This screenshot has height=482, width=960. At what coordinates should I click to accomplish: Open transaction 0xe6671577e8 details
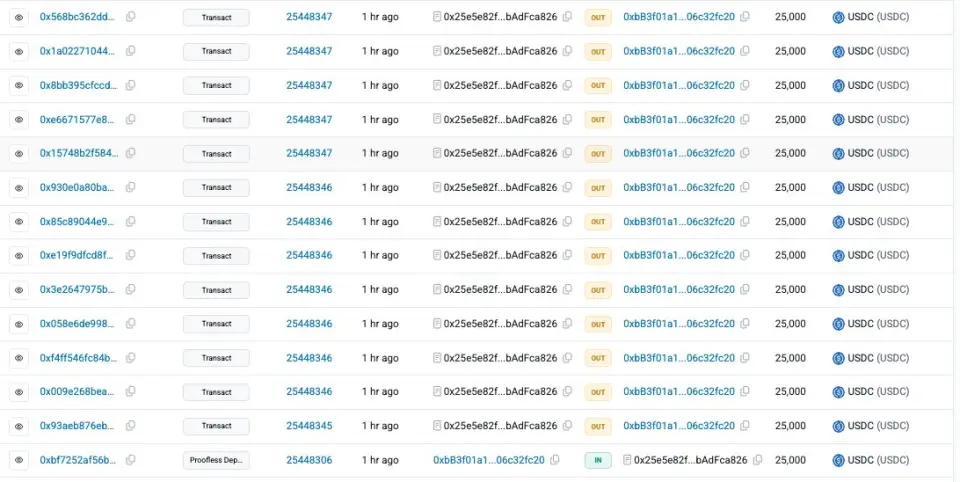(x=77, y=119)
